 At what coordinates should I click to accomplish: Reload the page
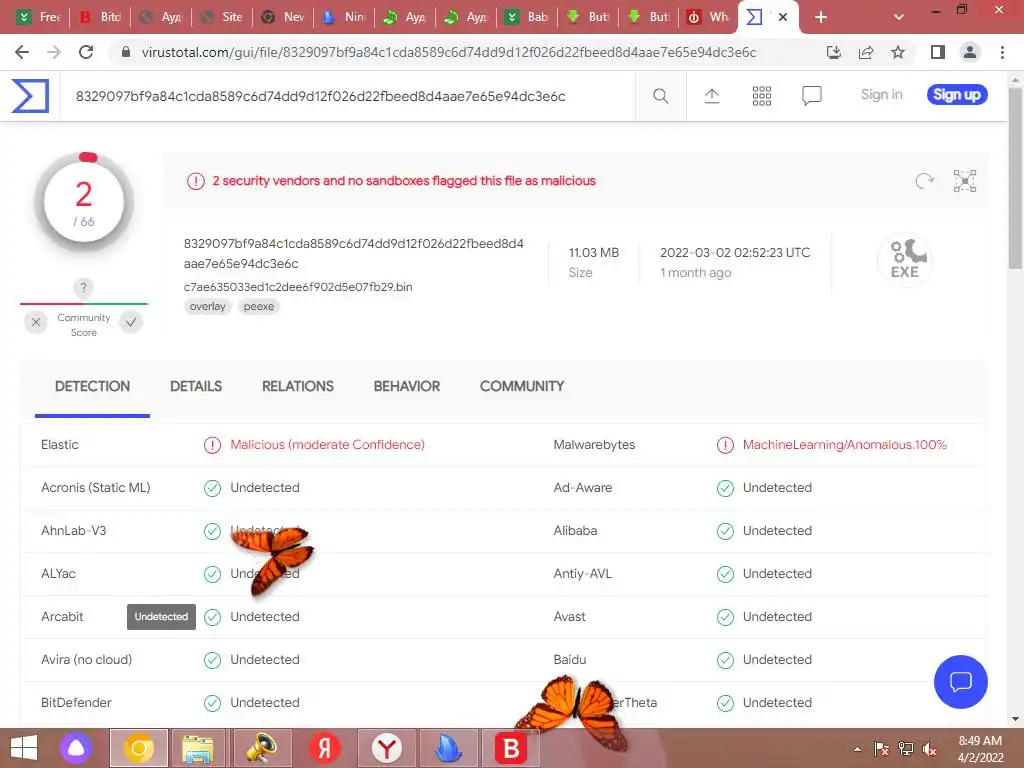click(86, 52)
